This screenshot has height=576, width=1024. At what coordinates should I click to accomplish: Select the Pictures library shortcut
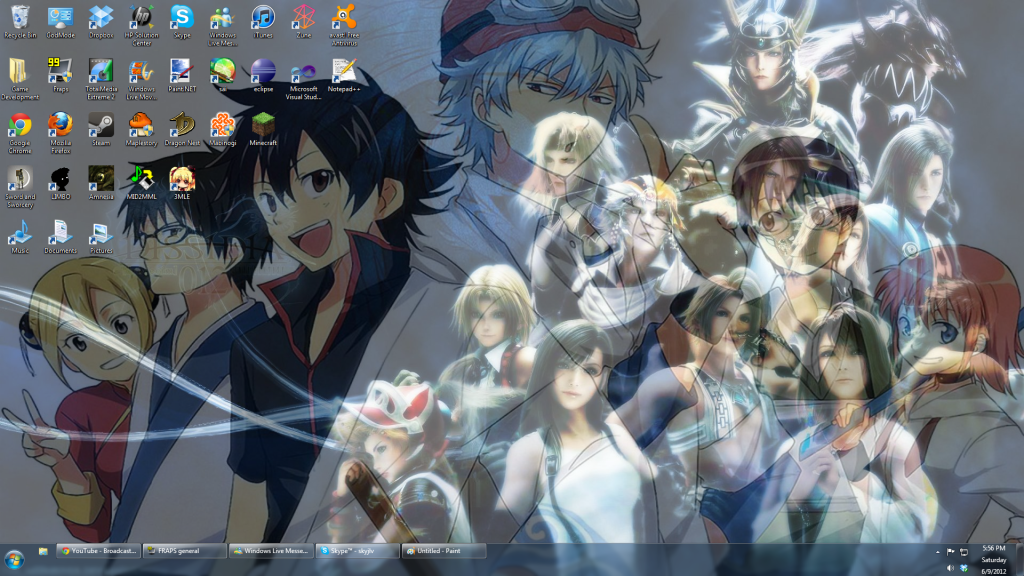tap(101, 236)
